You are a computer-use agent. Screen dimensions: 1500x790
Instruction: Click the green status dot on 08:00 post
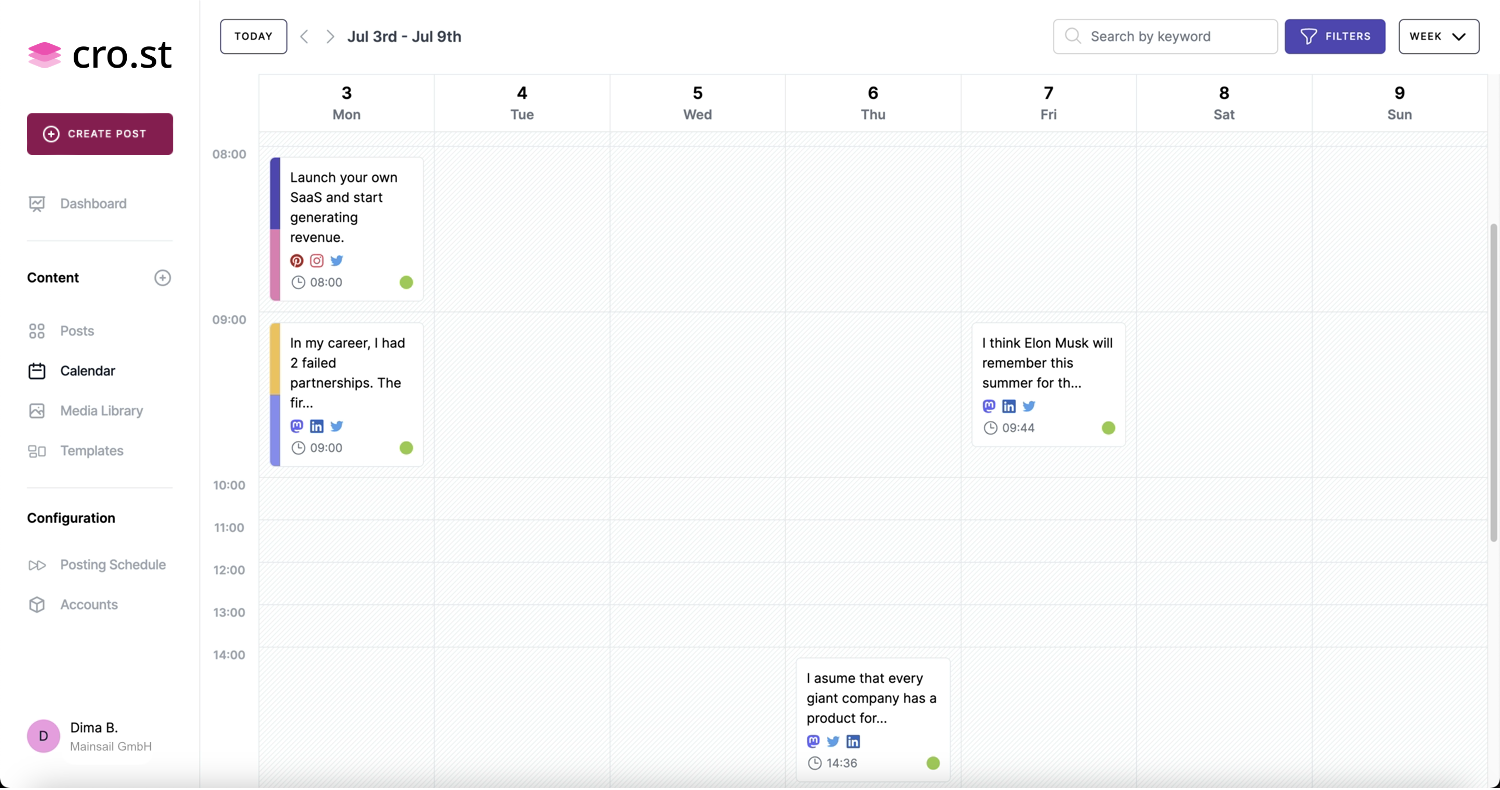click(x=406, y=282)
